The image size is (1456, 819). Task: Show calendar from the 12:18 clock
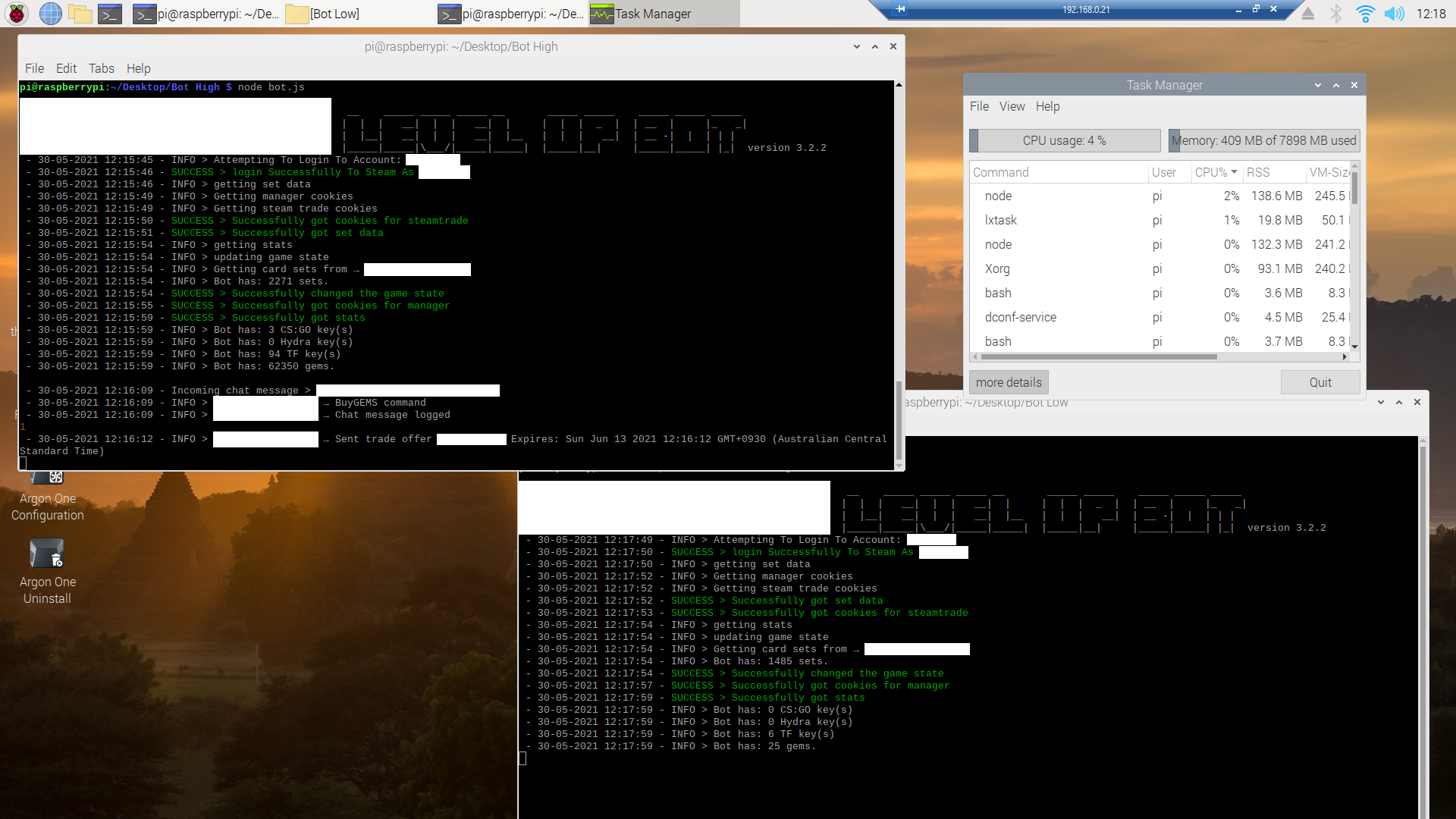[1431, 14]
